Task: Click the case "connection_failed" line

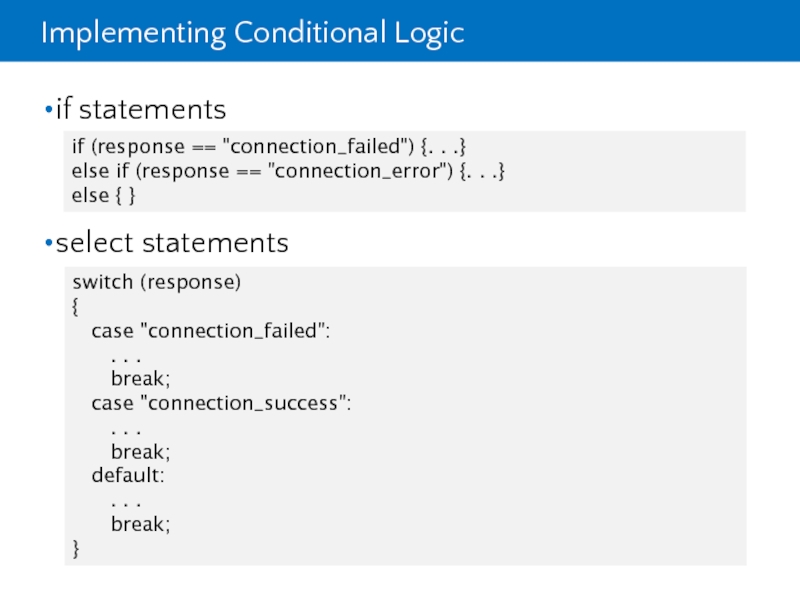Action: click(x=210, y=330)
